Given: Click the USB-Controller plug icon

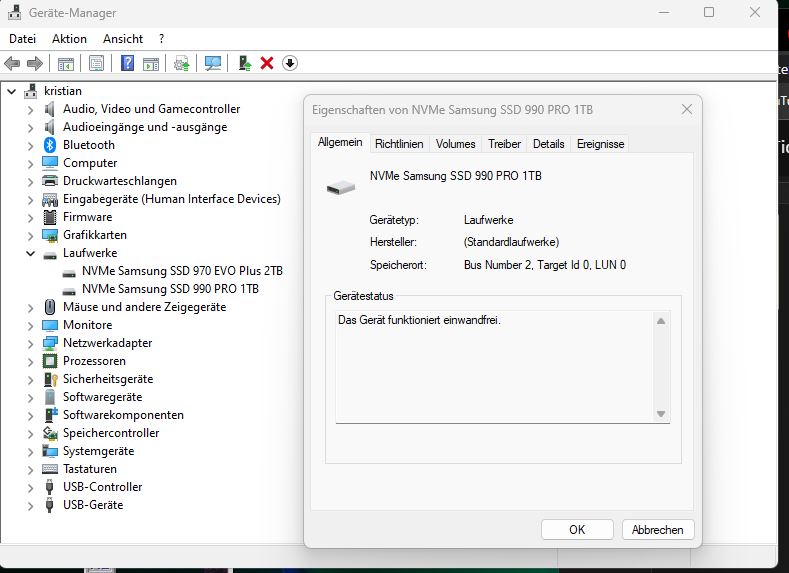Looking at the screenshot, I should (49, 487).
